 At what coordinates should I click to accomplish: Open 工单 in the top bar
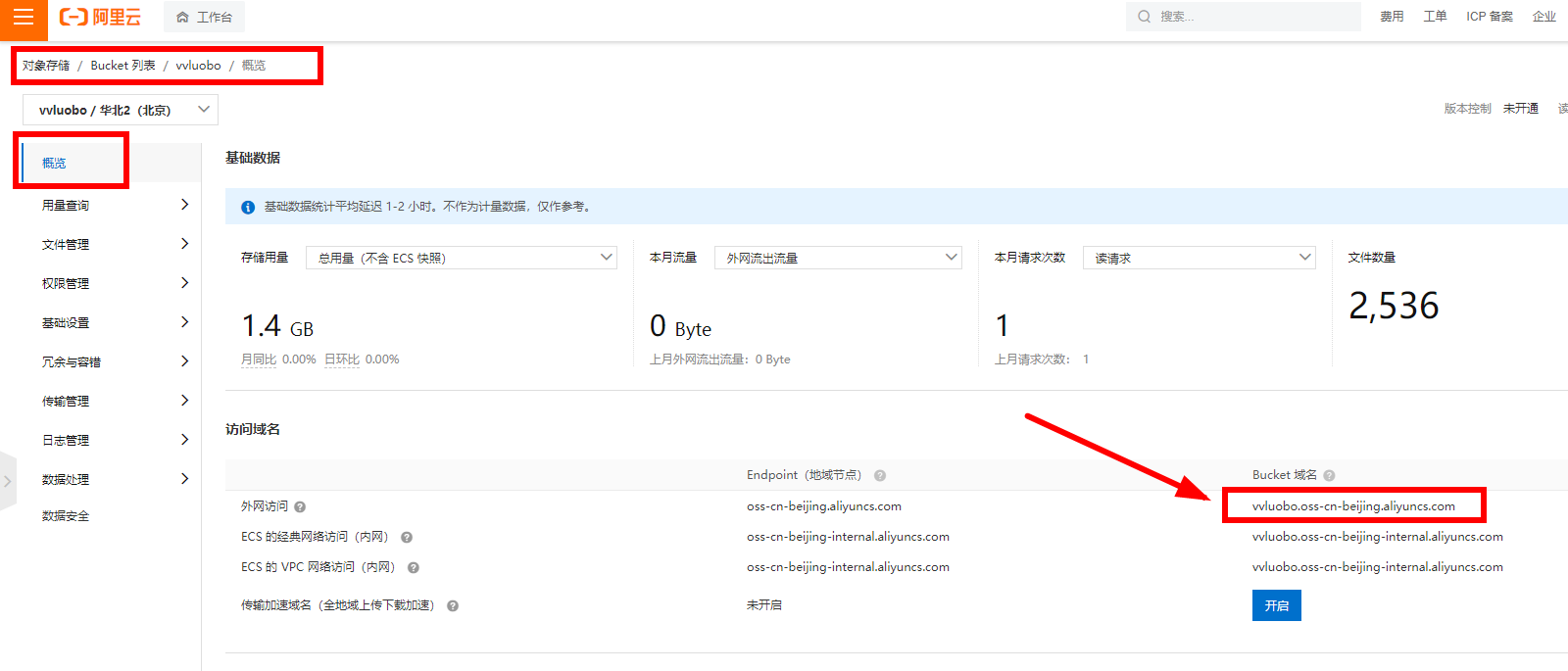click(1435, 17)
